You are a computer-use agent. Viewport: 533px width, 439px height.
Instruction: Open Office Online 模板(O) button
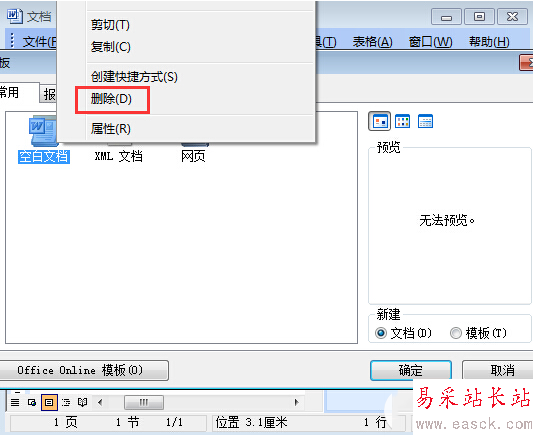click(84, 370)
